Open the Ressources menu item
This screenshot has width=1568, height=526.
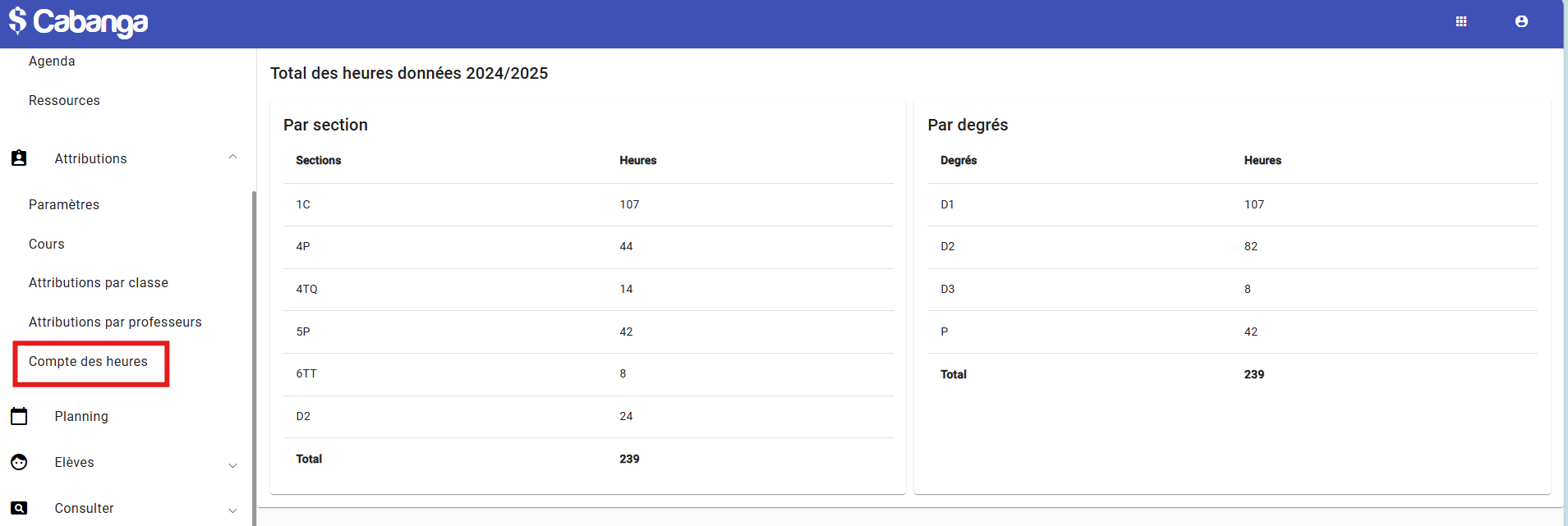click(64, 101)
